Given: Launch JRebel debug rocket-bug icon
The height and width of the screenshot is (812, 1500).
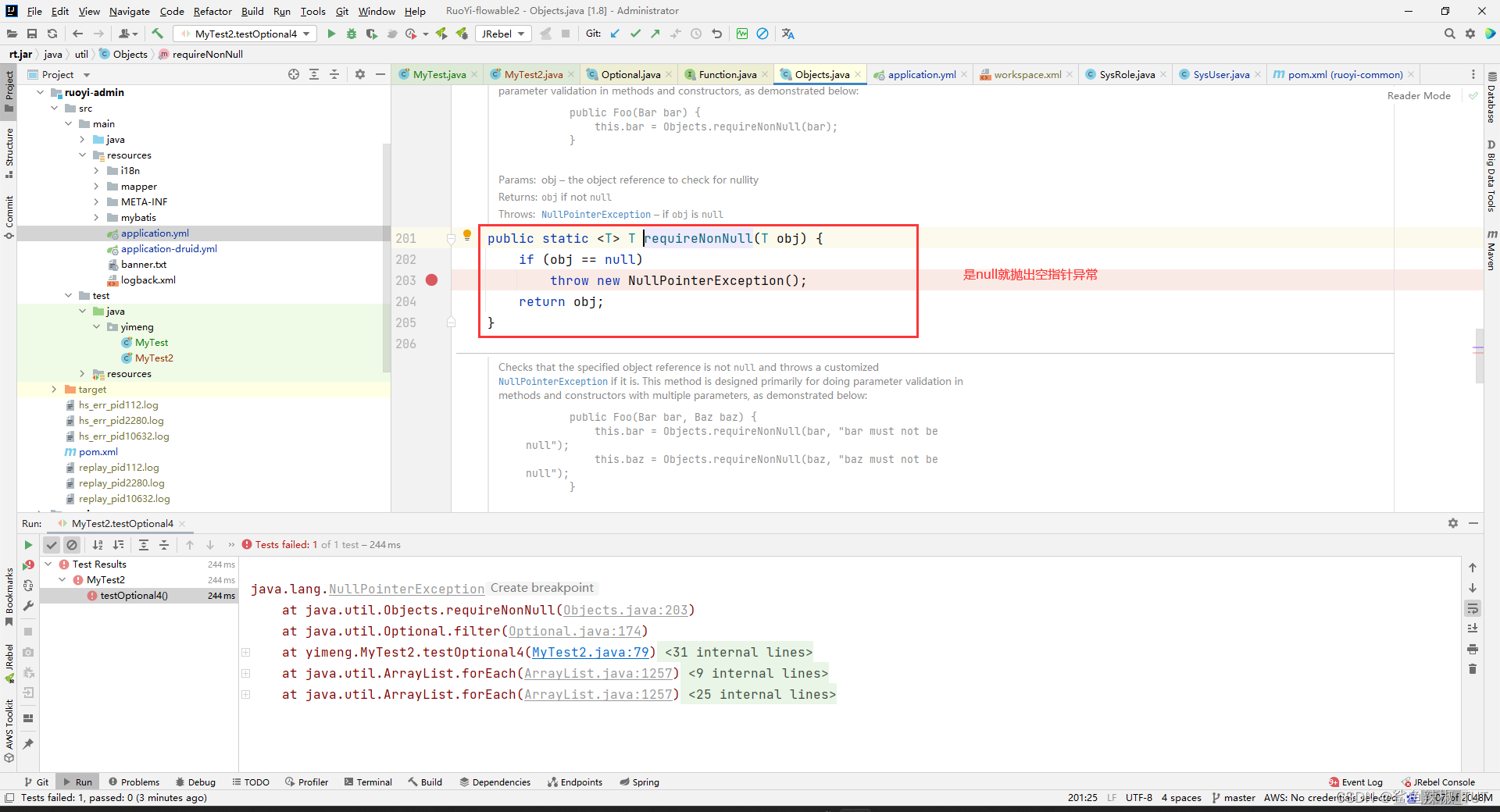Looking at the screenshot, I should [462, 34].
